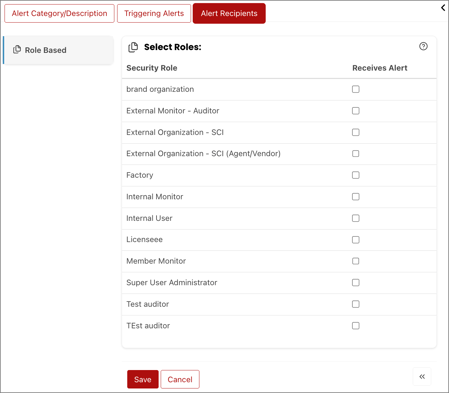The height and width of the screenshot is (393, 449).
Task: Check Receives Alert for brand organization
Action: click(x=356, y=89)
